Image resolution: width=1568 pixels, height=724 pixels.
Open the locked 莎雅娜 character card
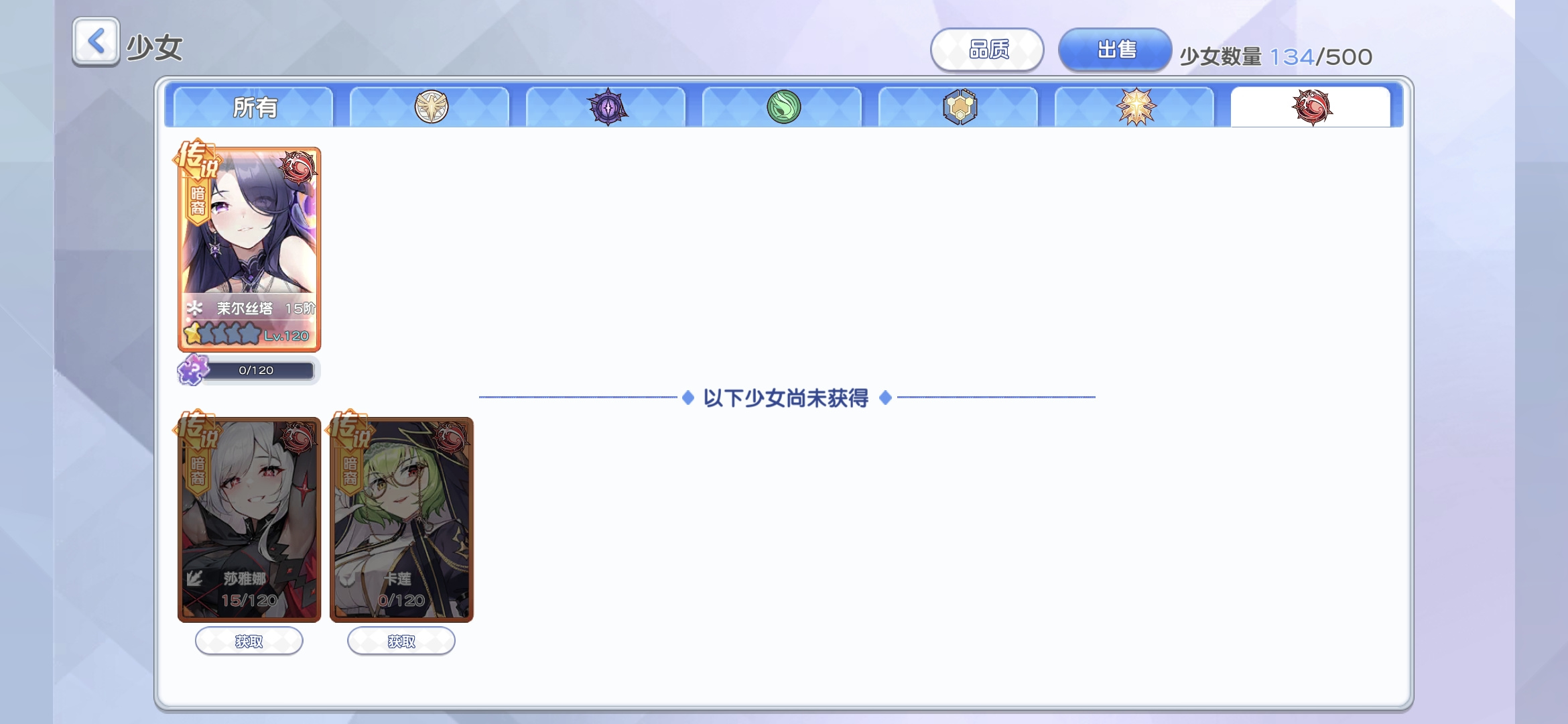(249, 520)
